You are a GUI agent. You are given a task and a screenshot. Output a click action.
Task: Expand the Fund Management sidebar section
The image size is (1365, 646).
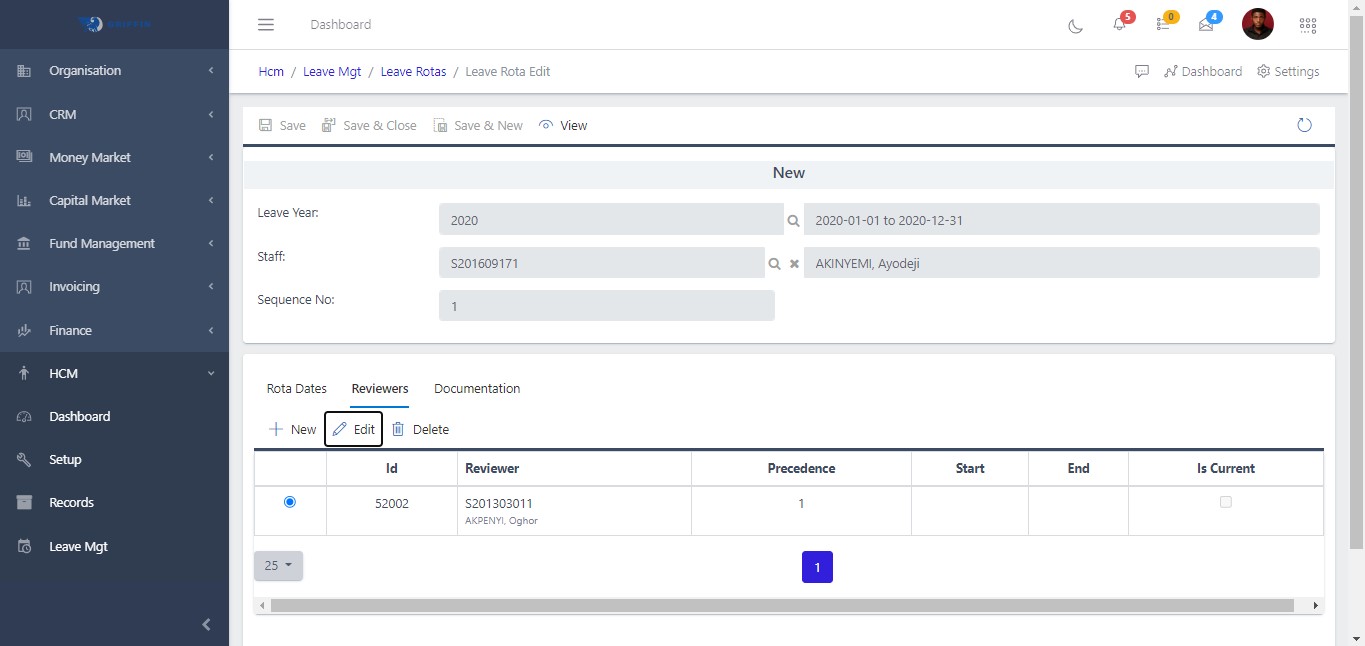click(102, 243)
